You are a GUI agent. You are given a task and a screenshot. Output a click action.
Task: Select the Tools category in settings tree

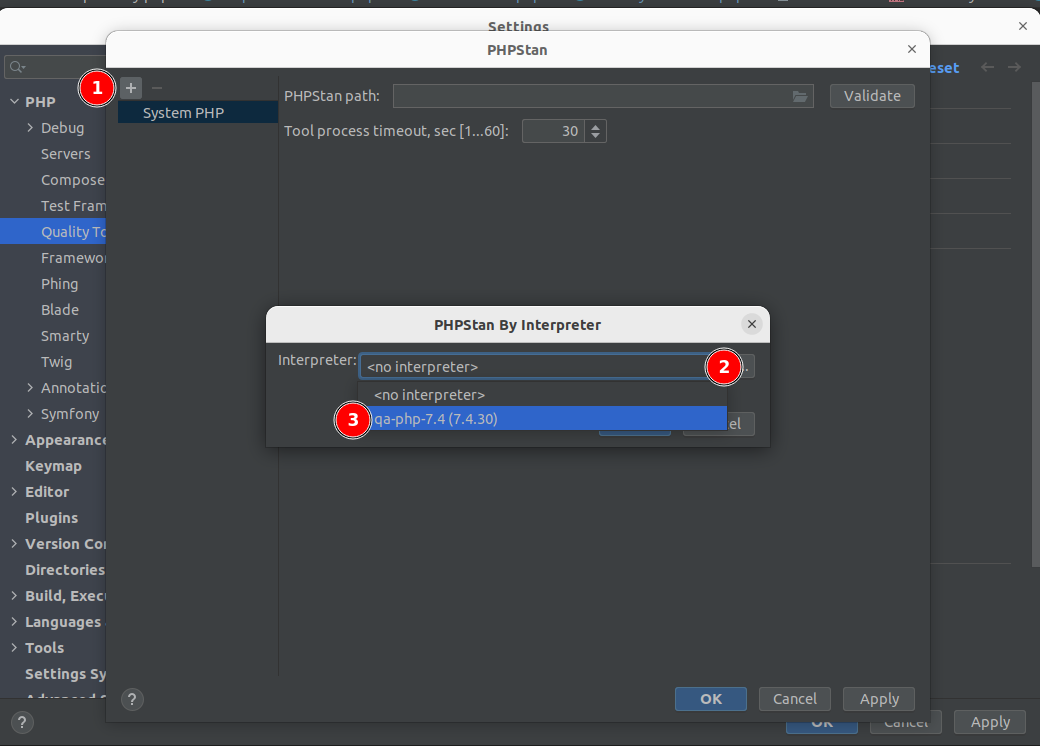(x=44, y=647)
